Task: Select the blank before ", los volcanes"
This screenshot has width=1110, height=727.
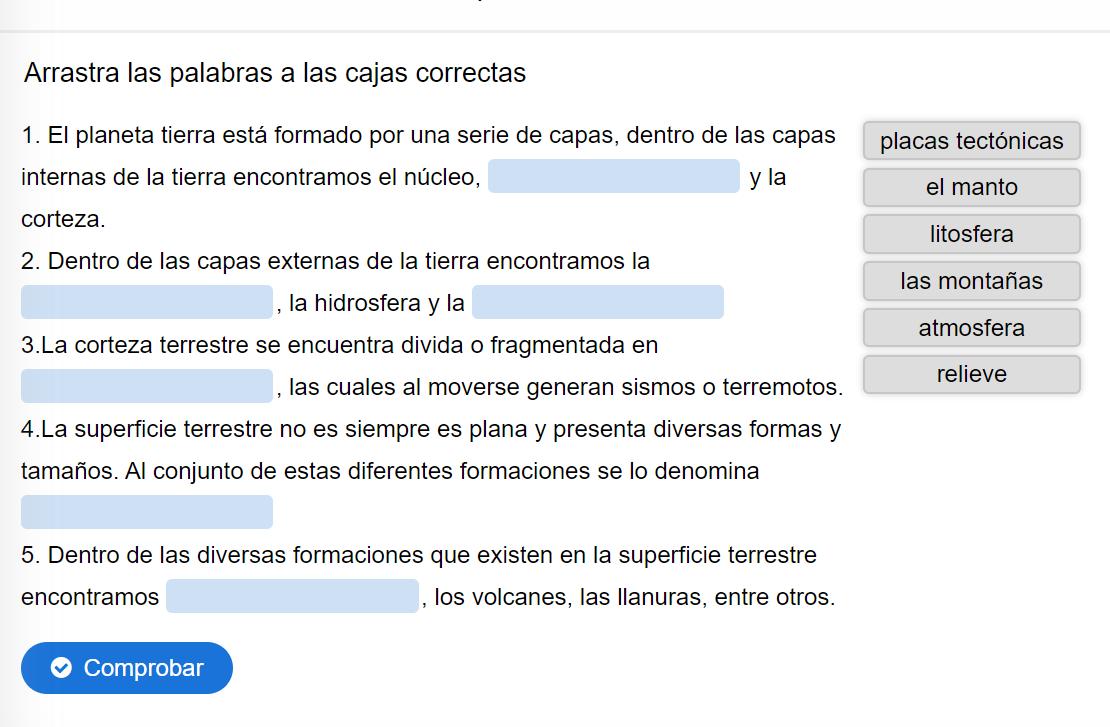Action: click(292, 596)
